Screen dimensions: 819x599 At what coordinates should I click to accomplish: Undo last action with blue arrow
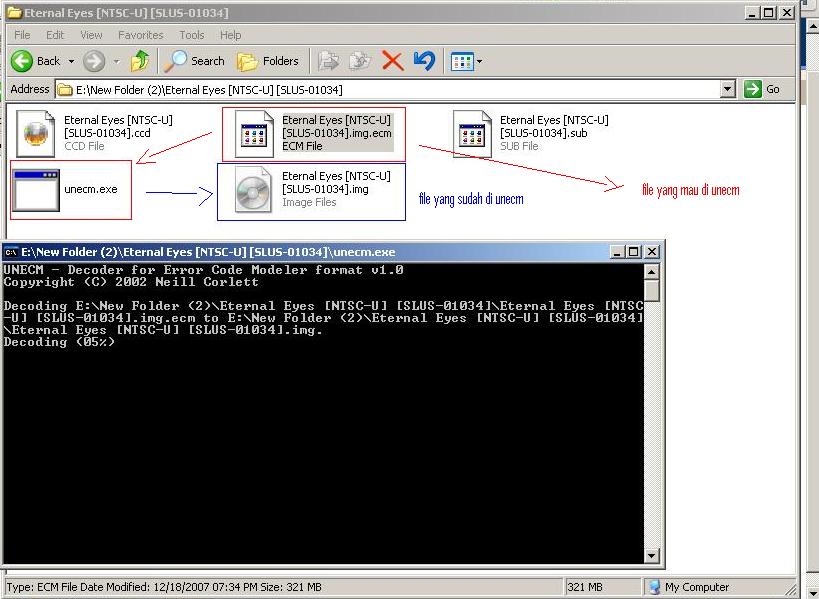click(424, 61)
